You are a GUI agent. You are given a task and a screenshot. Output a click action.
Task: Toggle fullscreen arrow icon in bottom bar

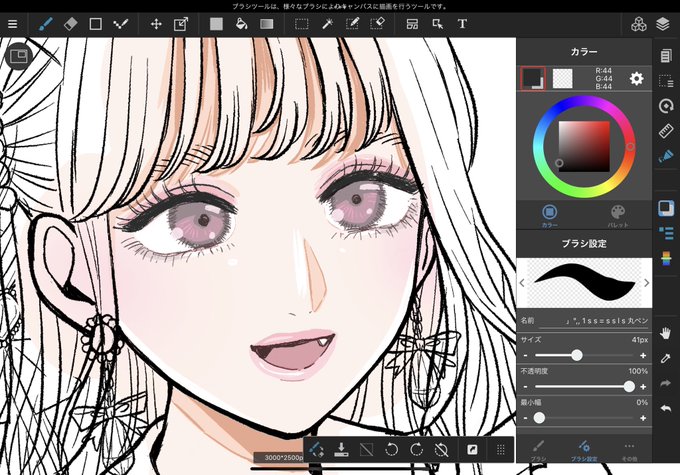[472, 450]
